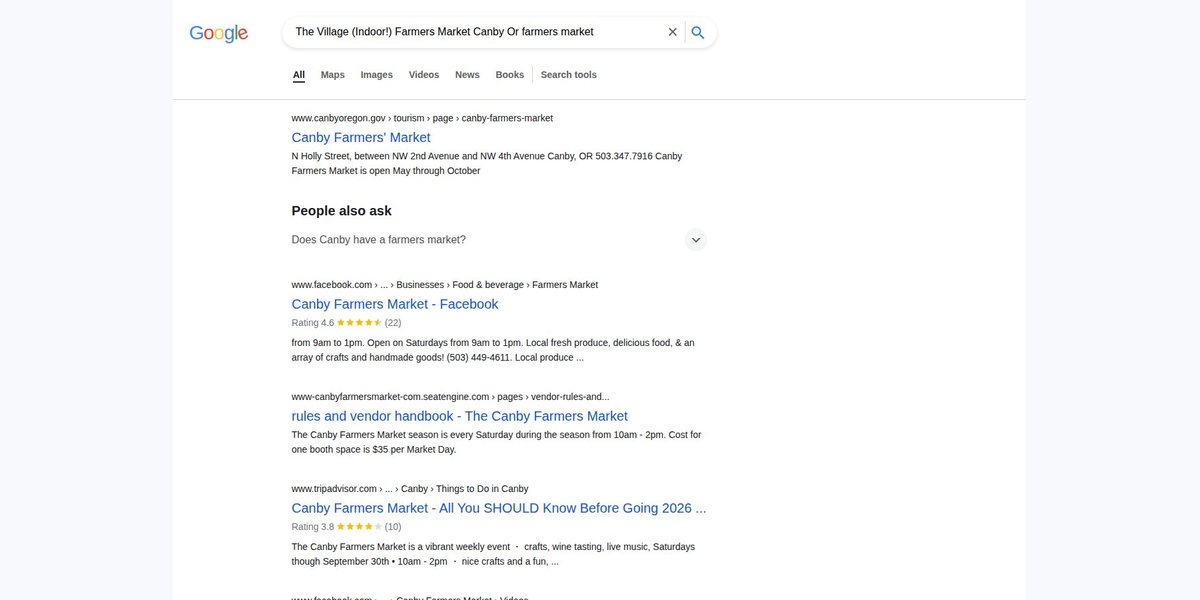Open the Canby Farmers' Market result link

click(x=361, y=138)
